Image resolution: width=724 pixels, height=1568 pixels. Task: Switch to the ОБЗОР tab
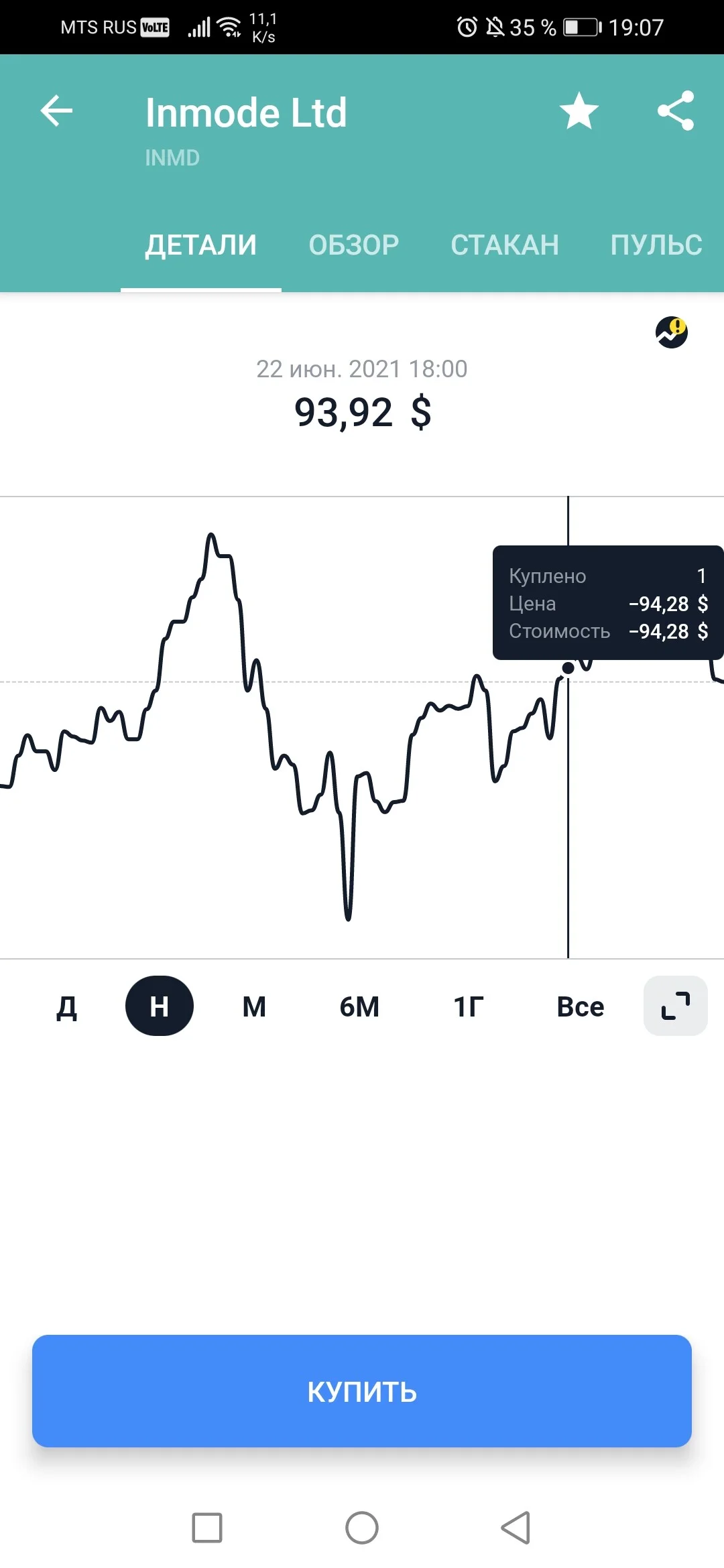tap(354, 245)
